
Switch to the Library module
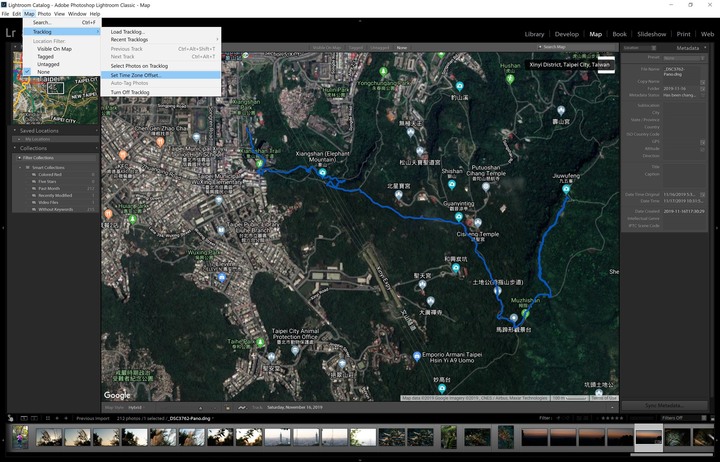pyautogui.click(x=534, y=34)
